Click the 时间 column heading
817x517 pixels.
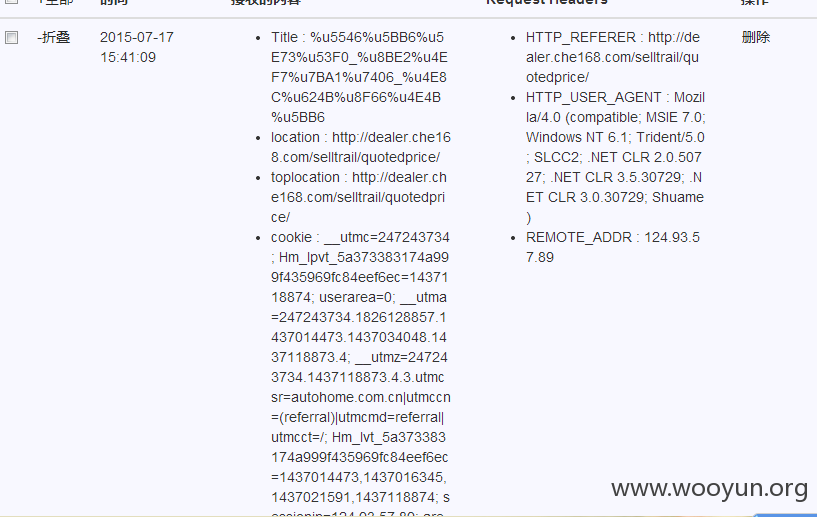pyautogui.click(x=114, y=2)
